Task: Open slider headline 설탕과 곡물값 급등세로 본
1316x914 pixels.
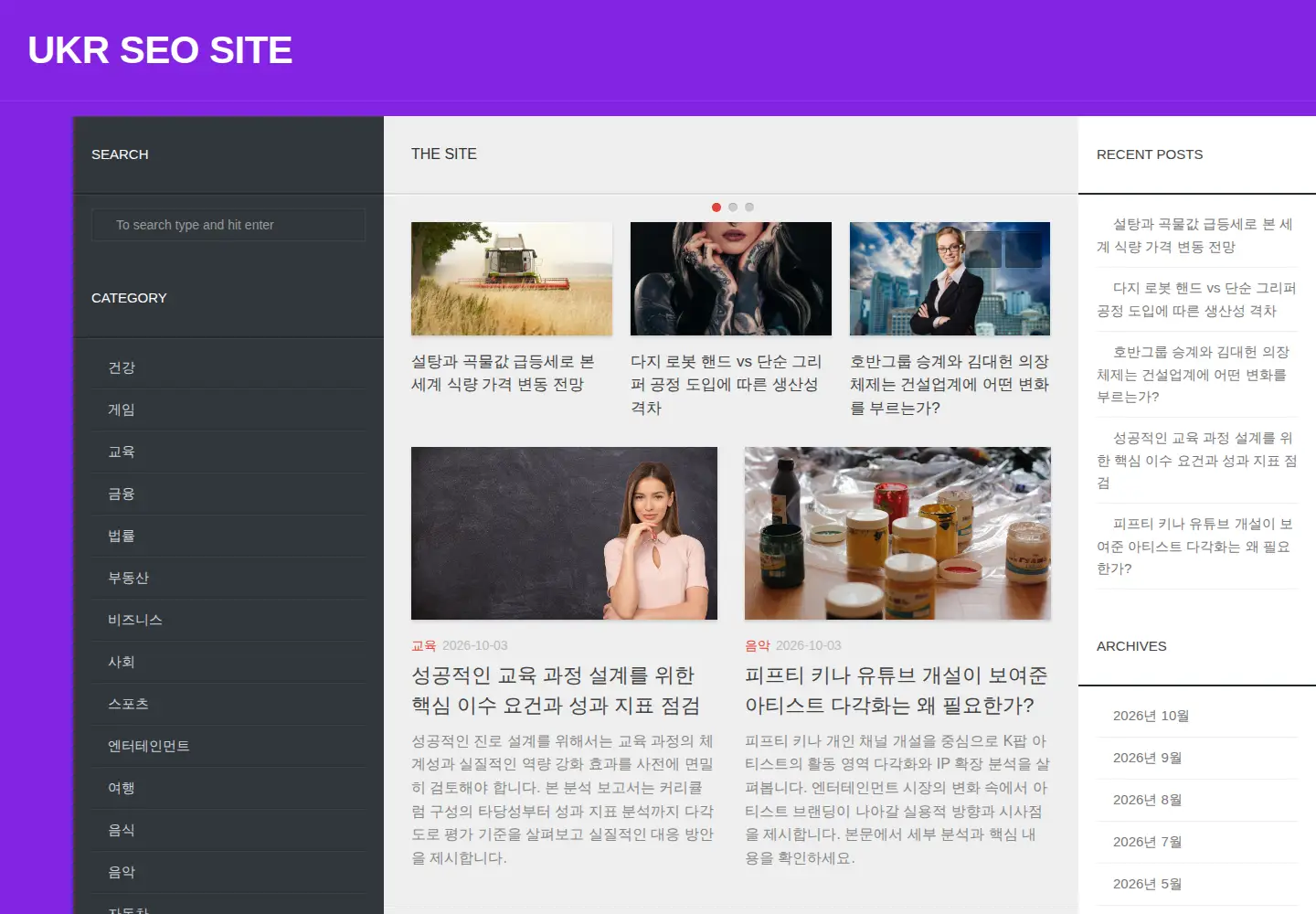Action: 503,373
